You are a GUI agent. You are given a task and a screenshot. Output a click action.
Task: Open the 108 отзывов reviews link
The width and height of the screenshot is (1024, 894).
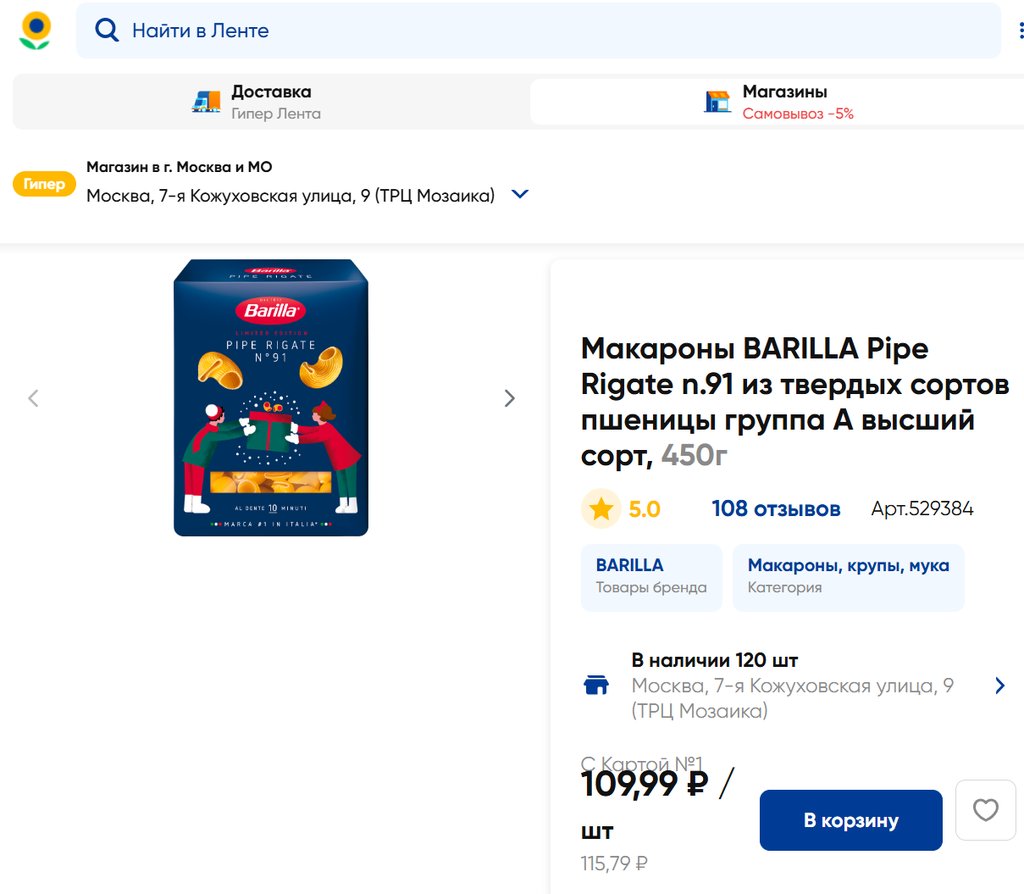pos(775,509)
